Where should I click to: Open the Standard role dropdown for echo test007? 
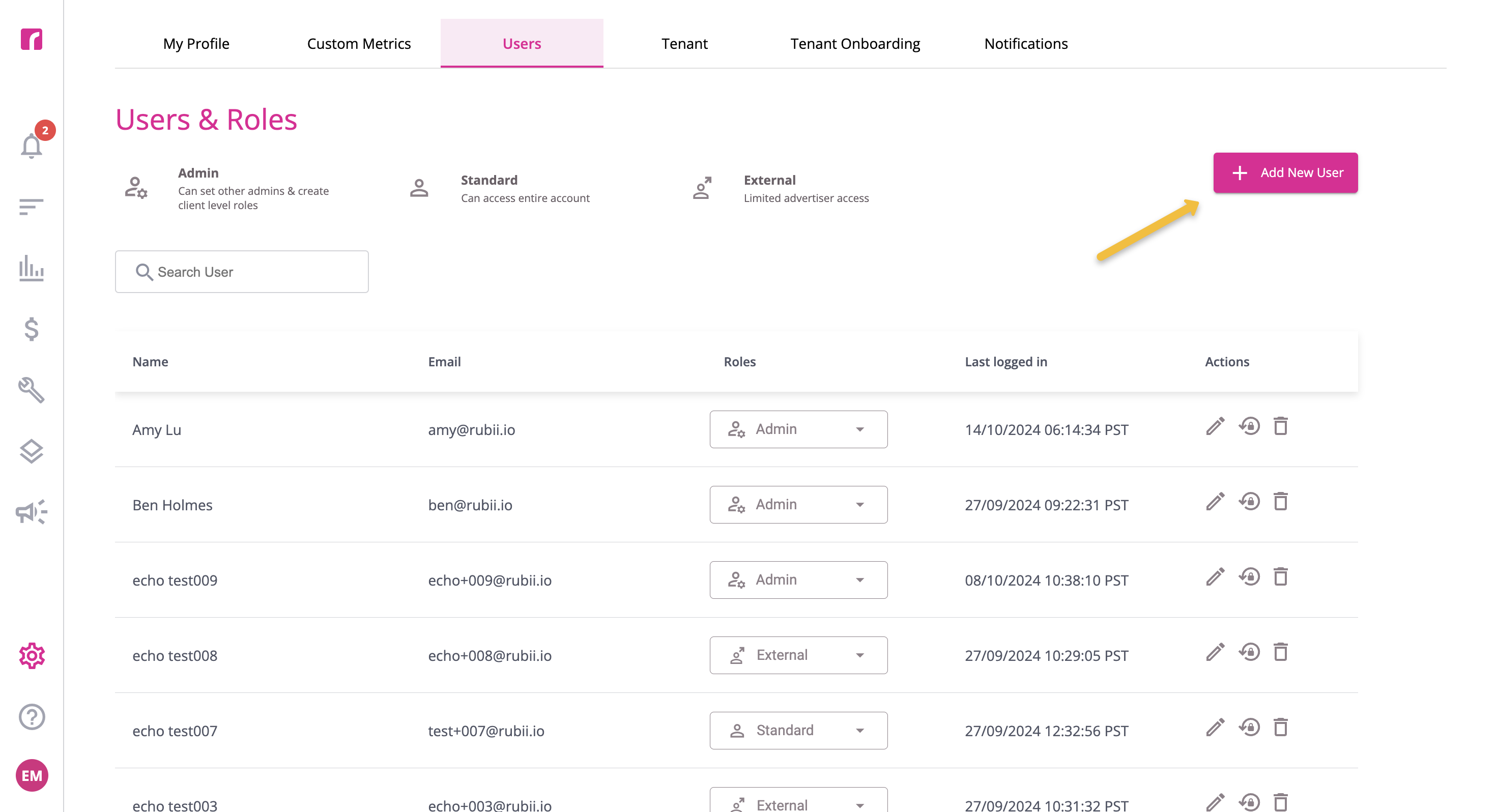coord(798,731)
